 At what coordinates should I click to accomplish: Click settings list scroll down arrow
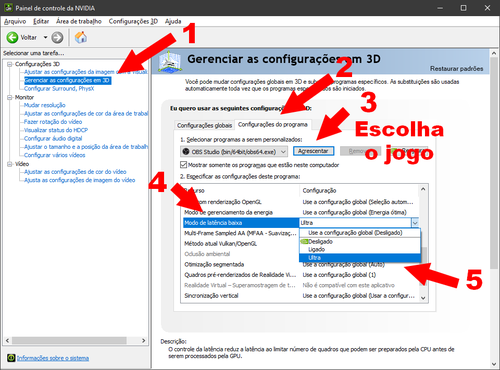(423, 298)
